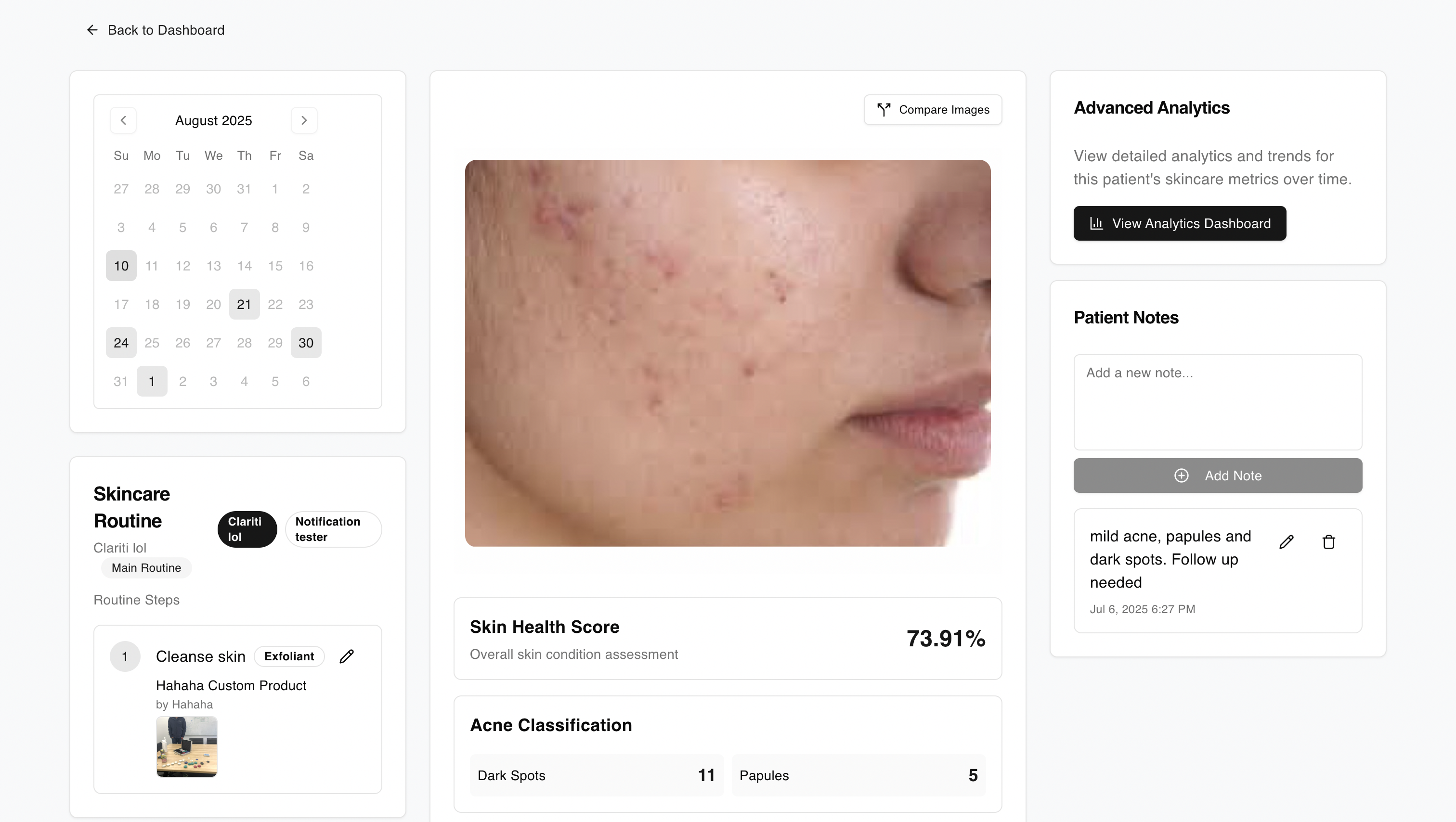
Task: Click the patient skin photo
Action: 728,353
